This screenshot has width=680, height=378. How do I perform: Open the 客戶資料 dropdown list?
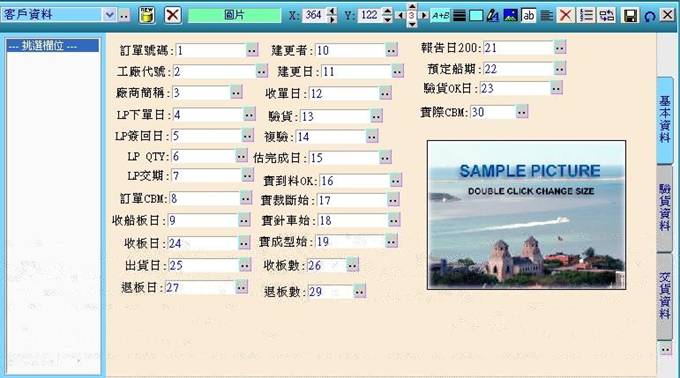click(x=110, y=15)
